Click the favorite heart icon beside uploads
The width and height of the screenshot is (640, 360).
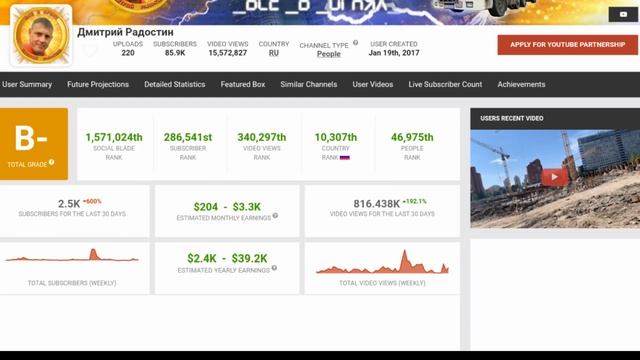click(x=90, y=50)
